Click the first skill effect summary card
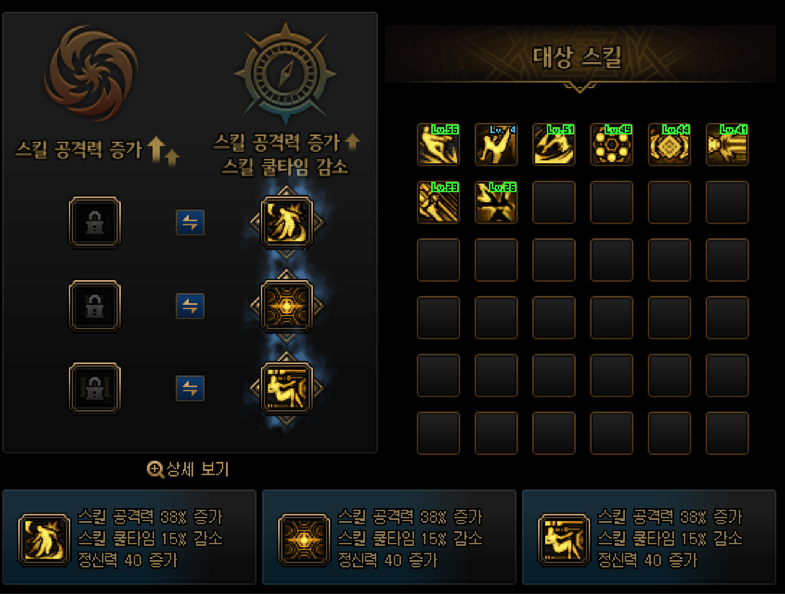Viewport: 785px width, 594px height. (129, 537)
